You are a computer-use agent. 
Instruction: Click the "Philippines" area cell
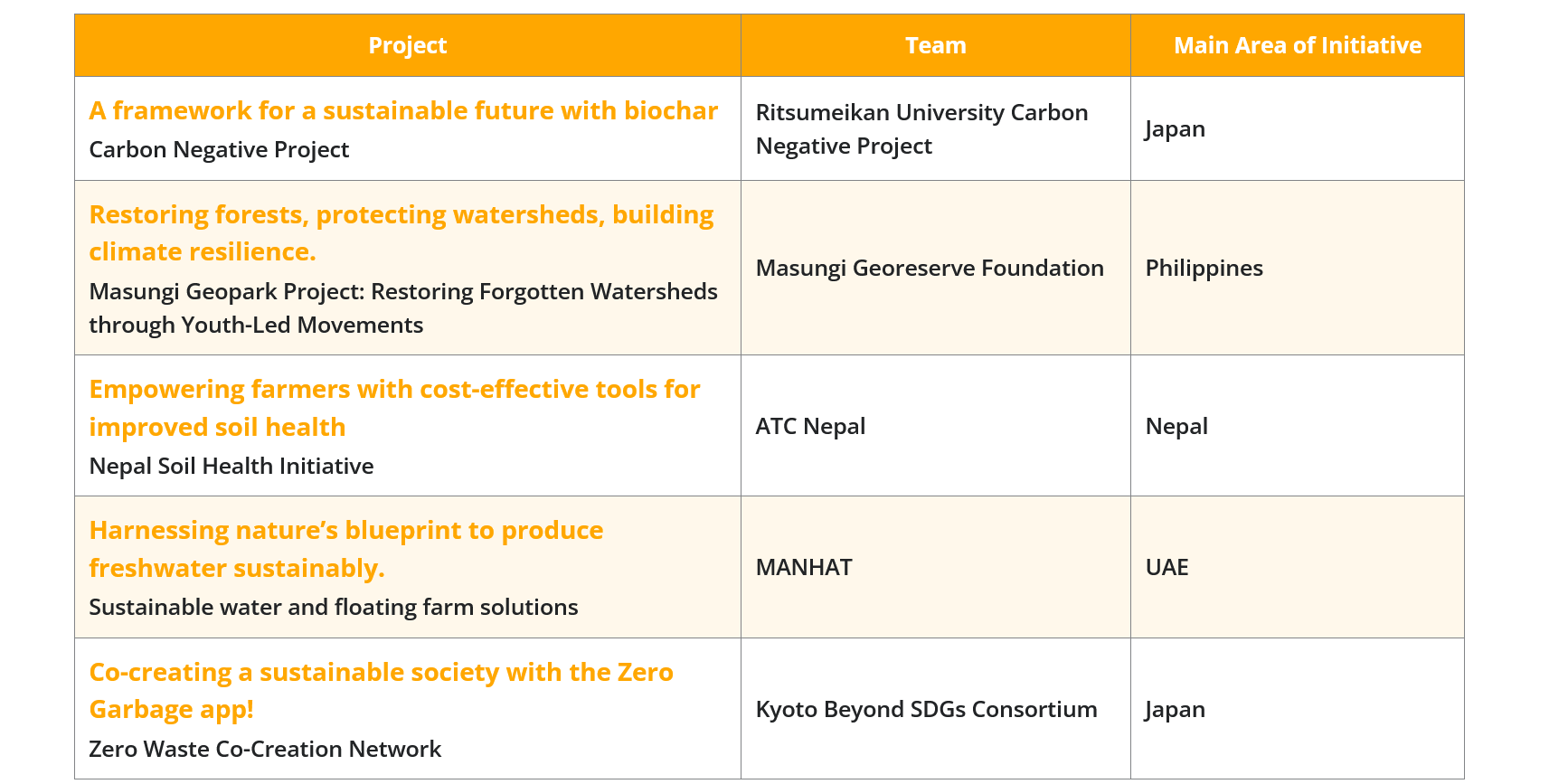point(1204,269)
